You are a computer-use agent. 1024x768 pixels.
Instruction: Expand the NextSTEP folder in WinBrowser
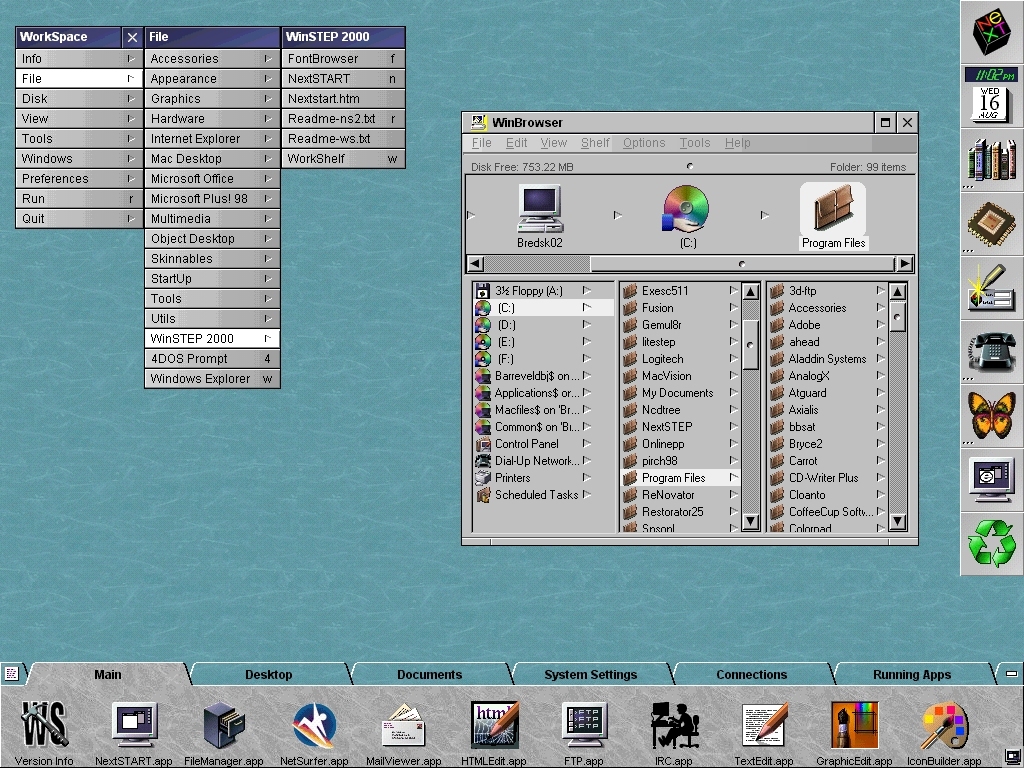[x=680, y=426]
